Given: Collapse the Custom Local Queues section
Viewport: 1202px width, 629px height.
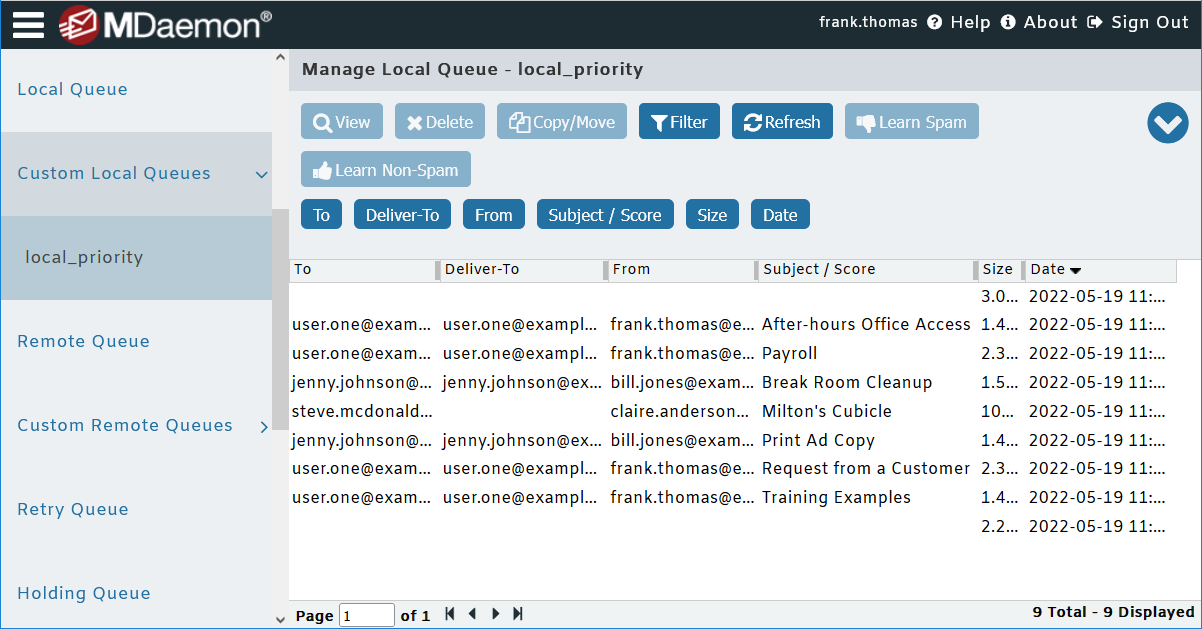Looking at the screenshot, I should [x=262, y=173].
